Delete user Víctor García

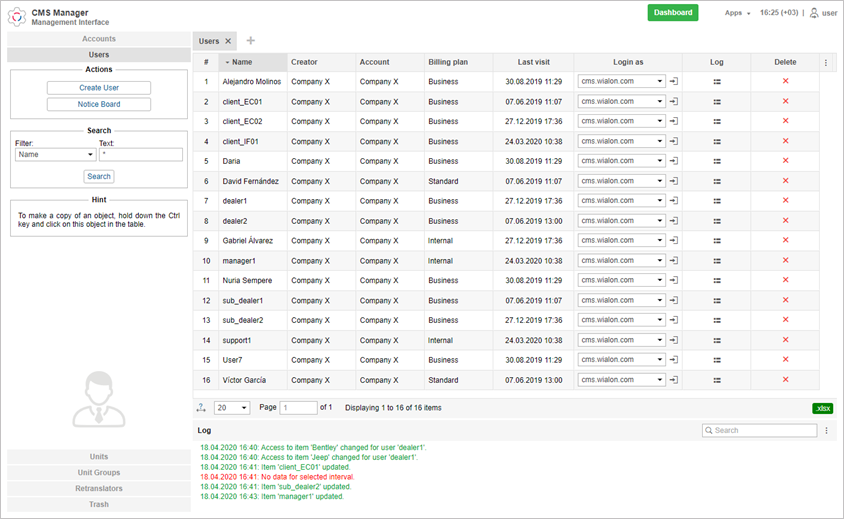click(x=785, y=380)
